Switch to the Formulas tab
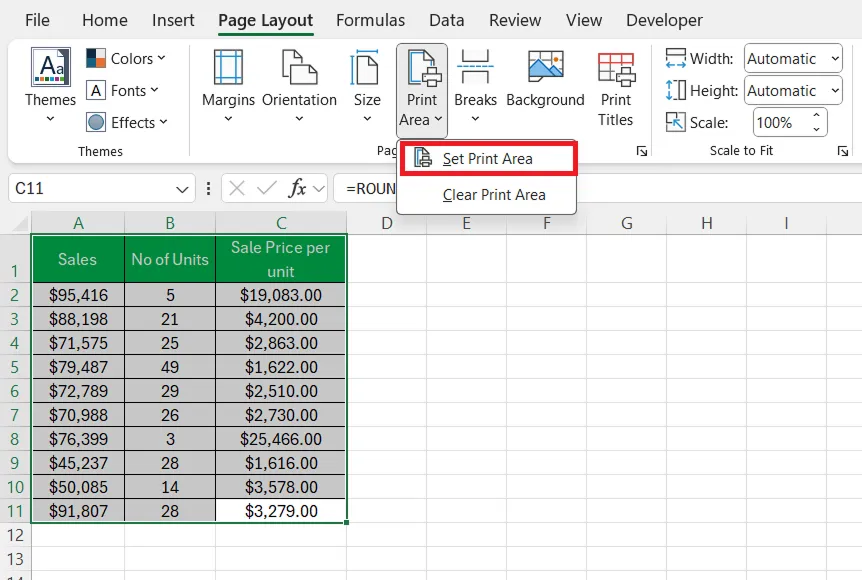 pyautogui.click(x=370, y=20)
